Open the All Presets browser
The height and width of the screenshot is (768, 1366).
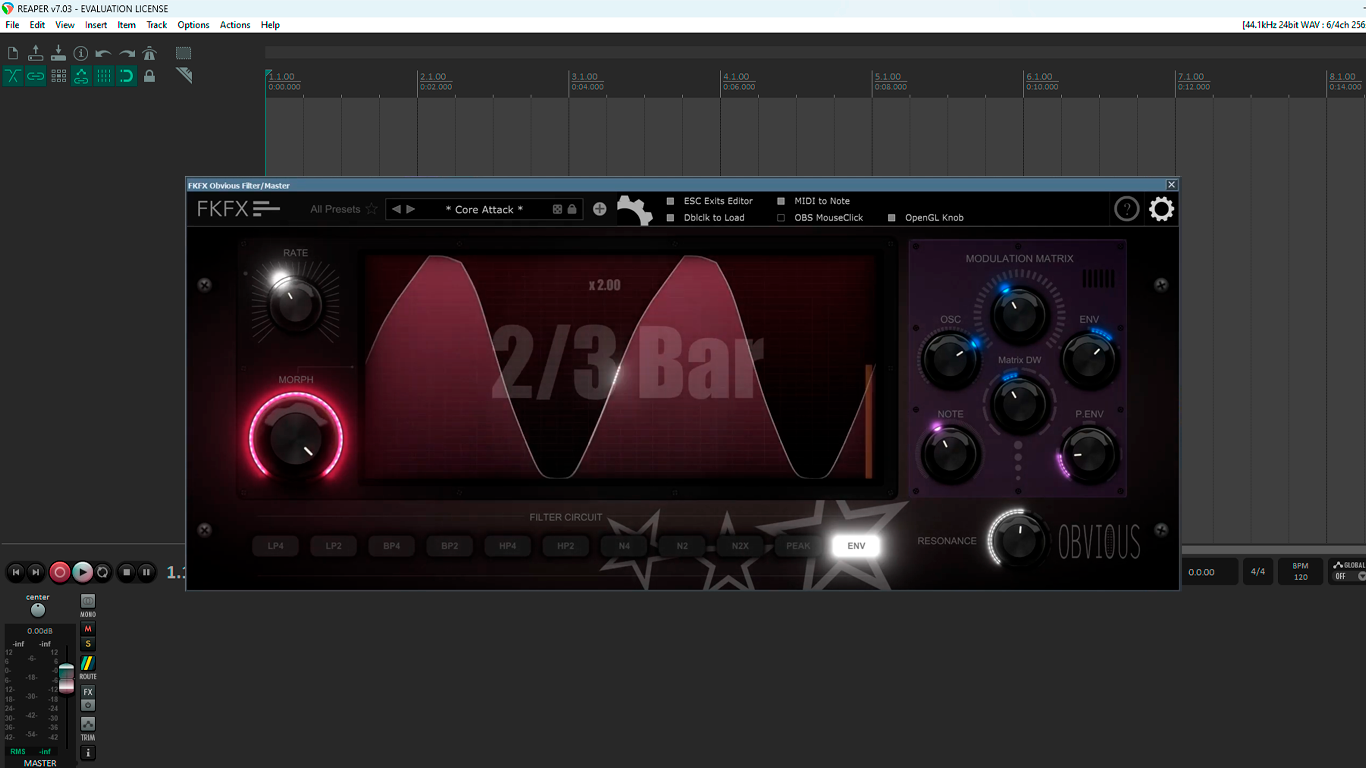(335, 209)
